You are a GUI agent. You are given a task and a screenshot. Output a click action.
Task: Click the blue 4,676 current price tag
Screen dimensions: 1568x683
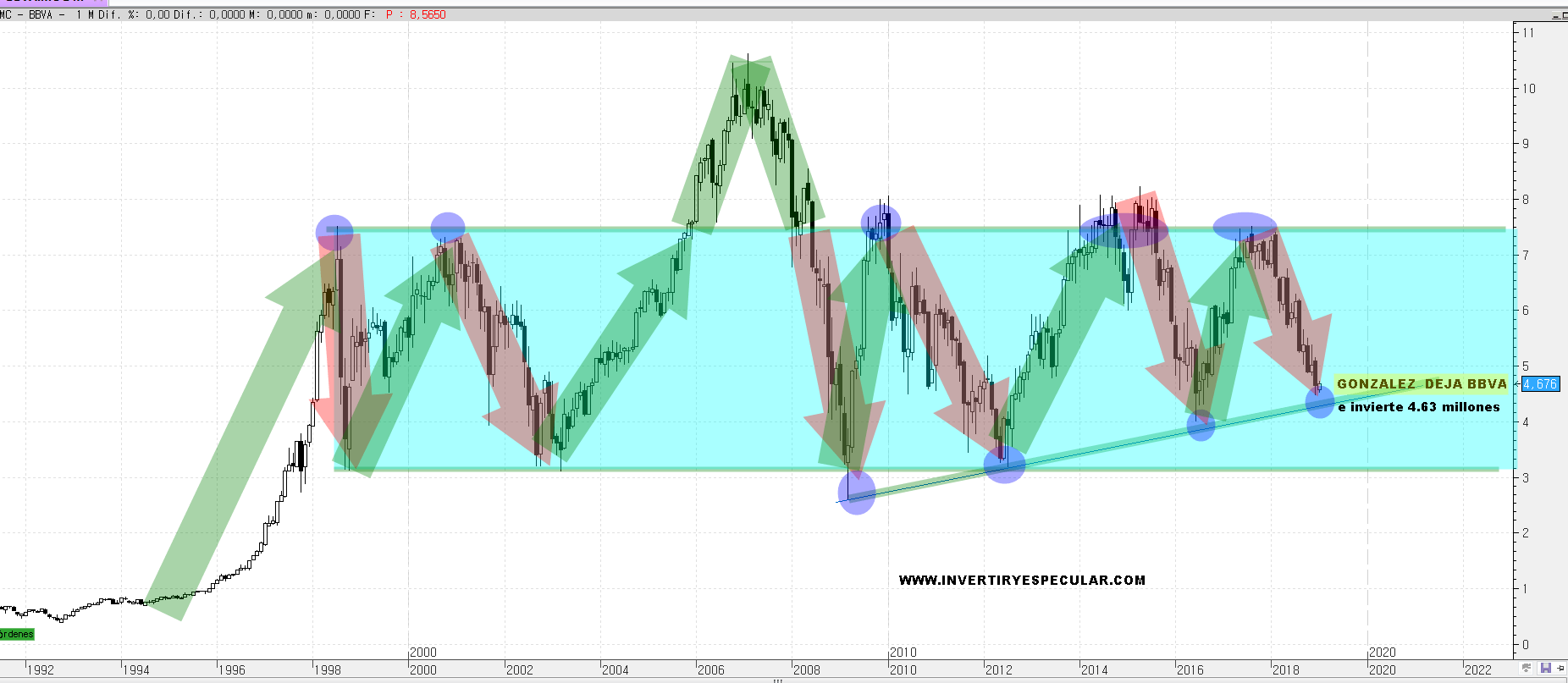1540,384
